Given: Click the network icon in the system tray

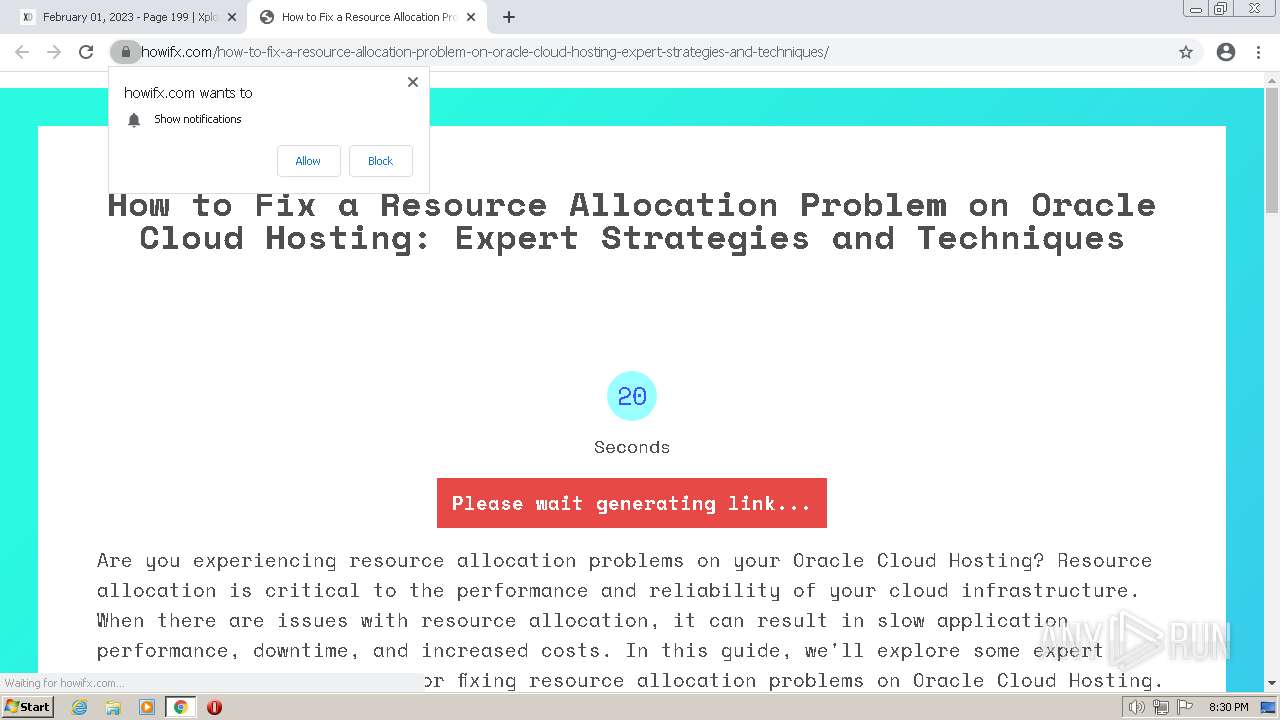Looking at the screenshot, I should [x=1161, y=707].
